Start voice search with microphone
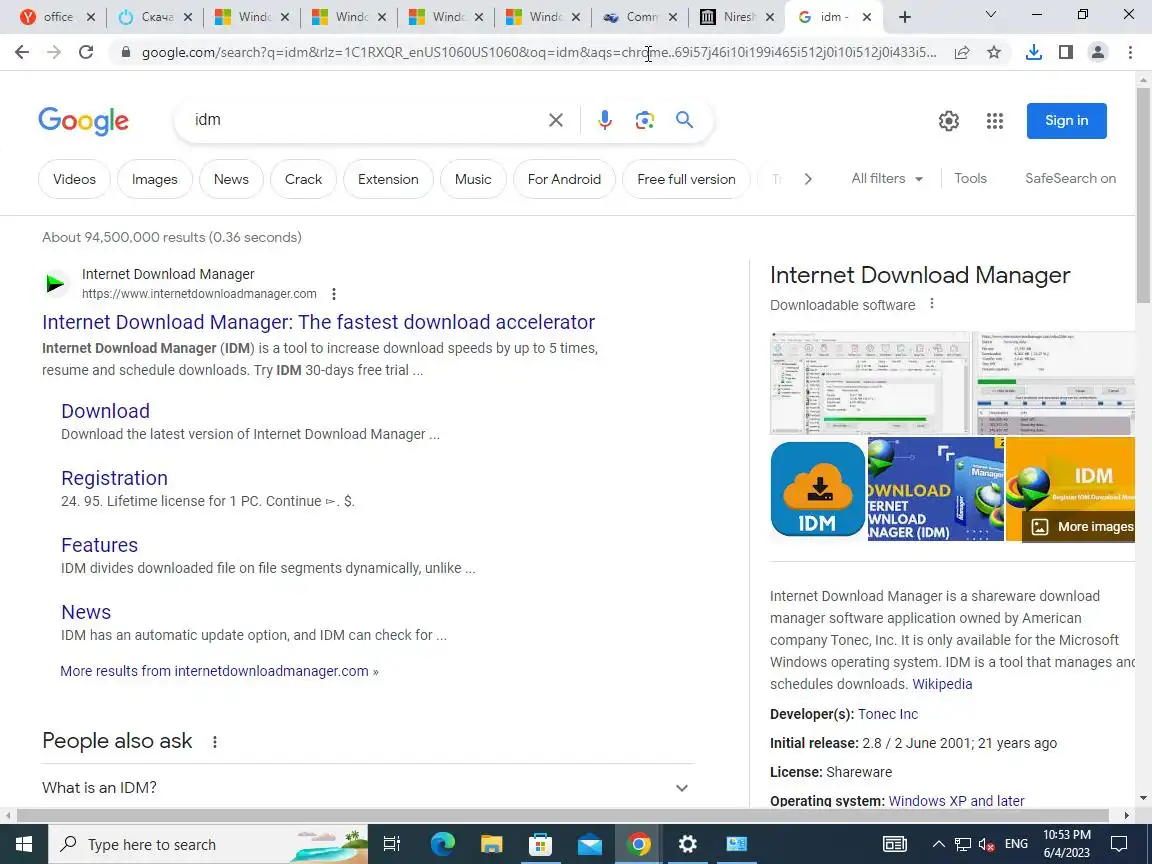Screen dimensions: 1152x864 (605, 120)
